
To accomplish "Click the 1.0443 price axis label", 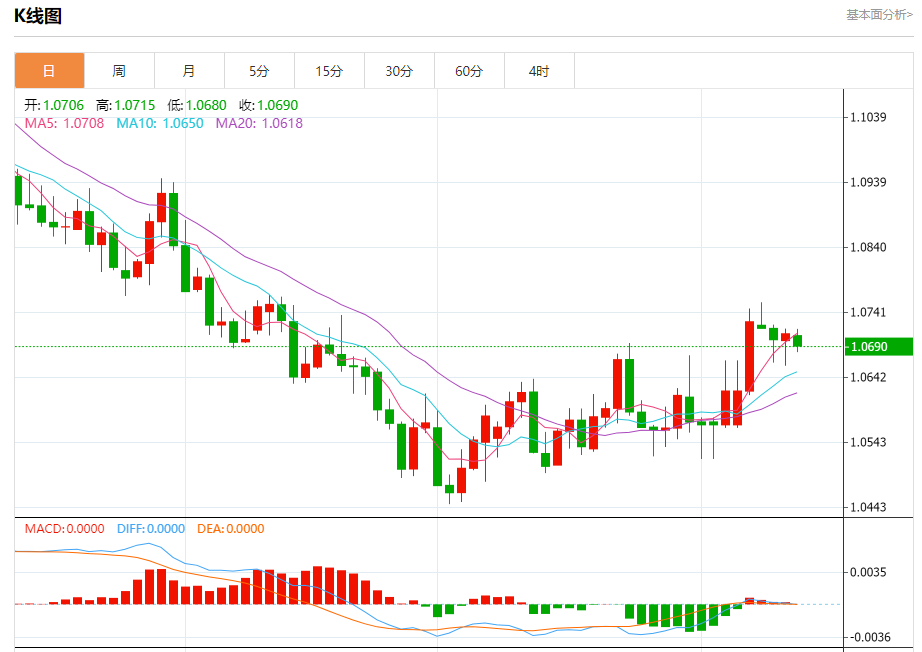I will click(x=868, y=507).
